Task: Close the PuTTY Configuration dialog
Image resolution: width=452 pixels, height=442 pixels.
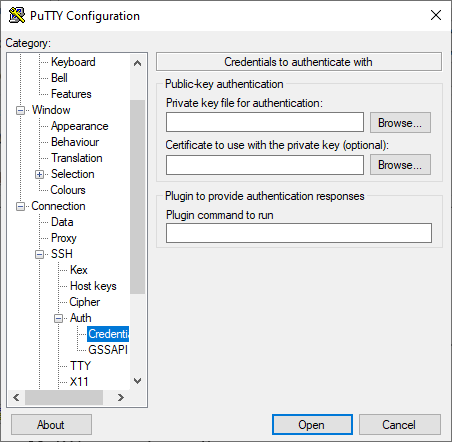Action: click(x=436, y=15)
